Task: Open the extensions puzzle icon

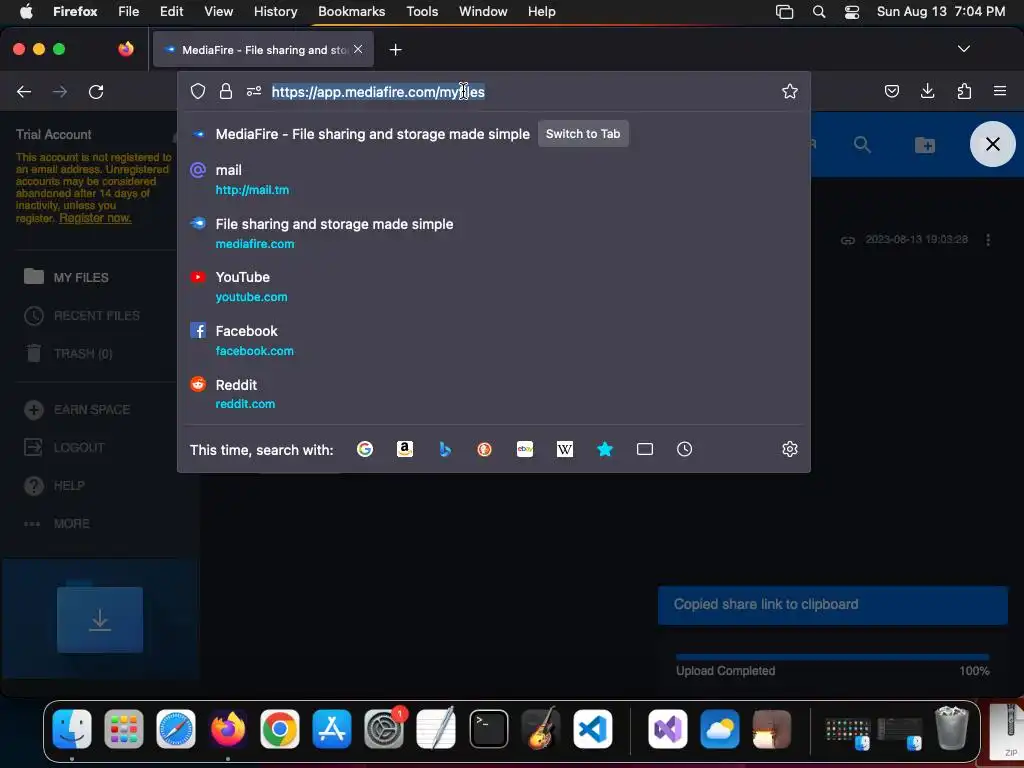Action: [x=964, y=91]
